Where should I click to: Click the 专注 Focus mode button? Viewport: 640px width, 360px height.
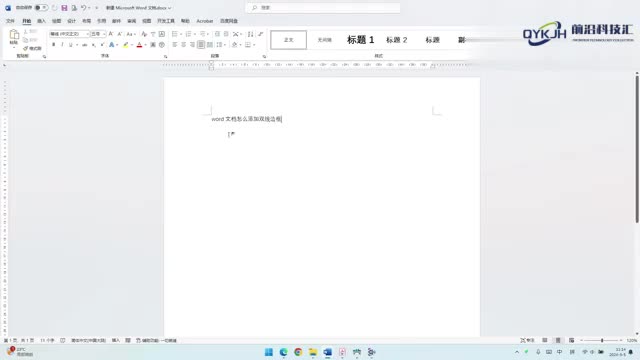(527, 340)
